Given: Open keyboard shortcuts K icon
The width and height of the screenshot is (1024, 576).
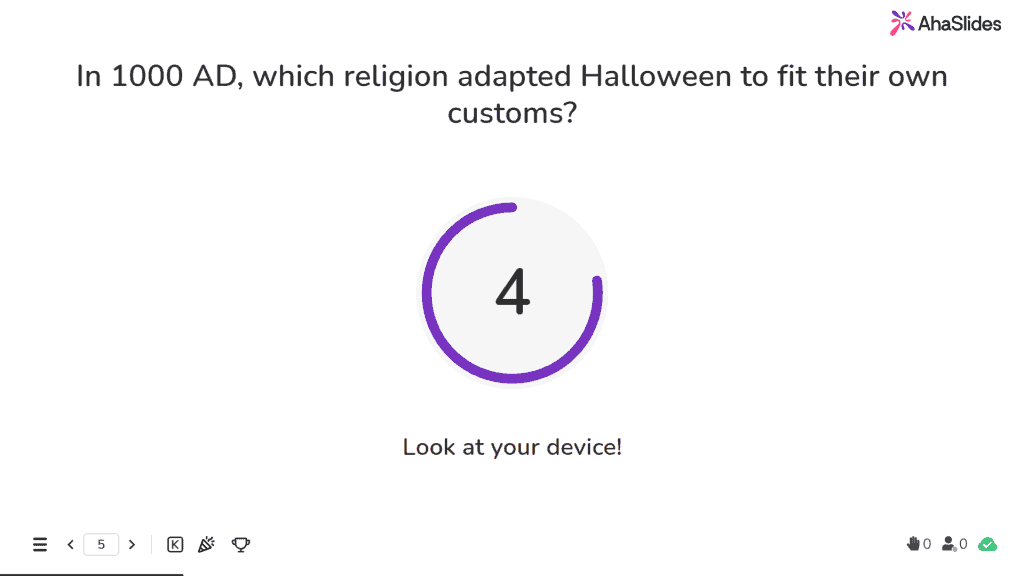Looking at the screenshot, I should [175, 544].
